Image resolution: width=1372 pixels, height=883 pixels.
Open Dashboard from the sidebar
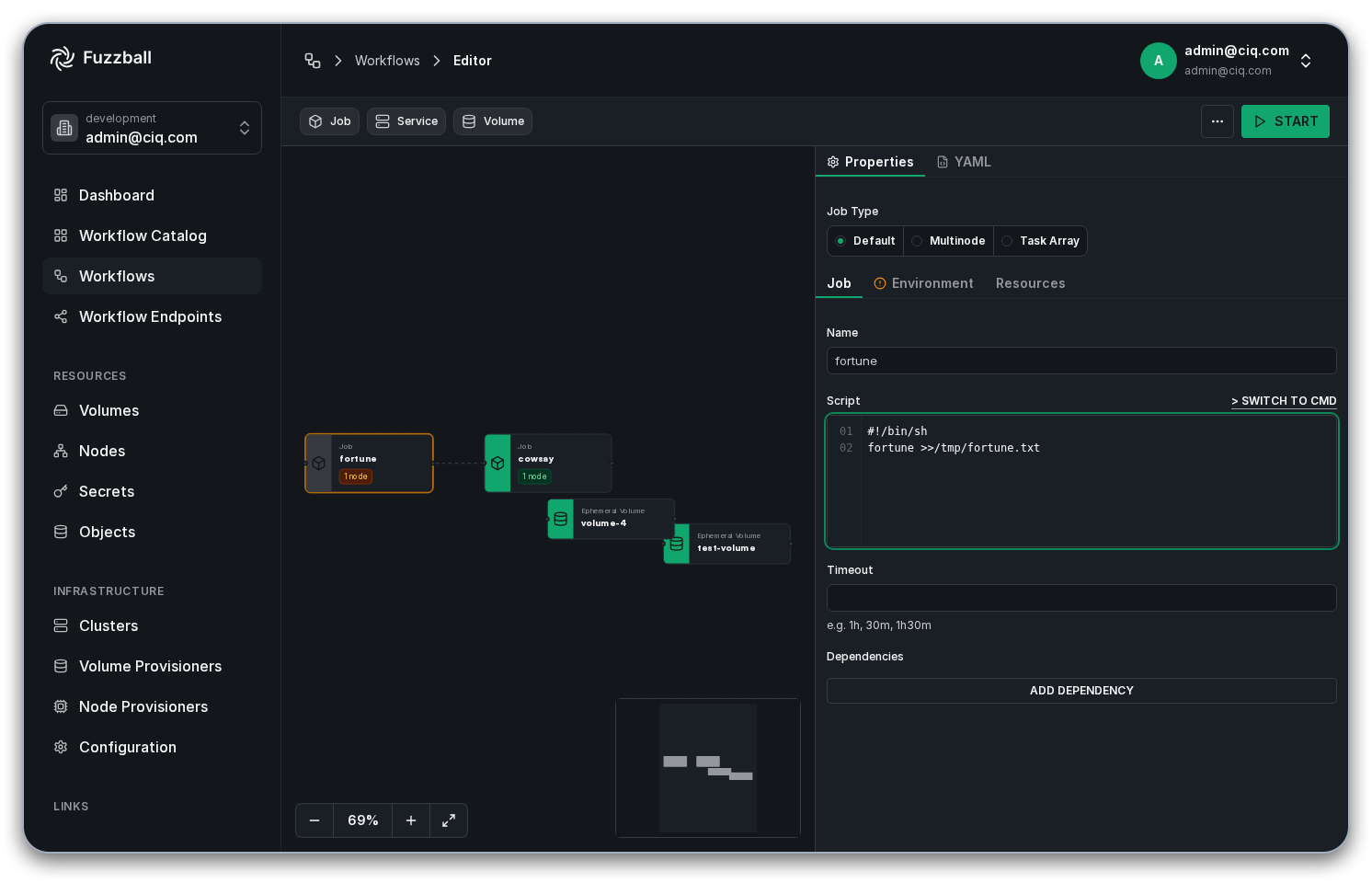[x=153, y=195]
